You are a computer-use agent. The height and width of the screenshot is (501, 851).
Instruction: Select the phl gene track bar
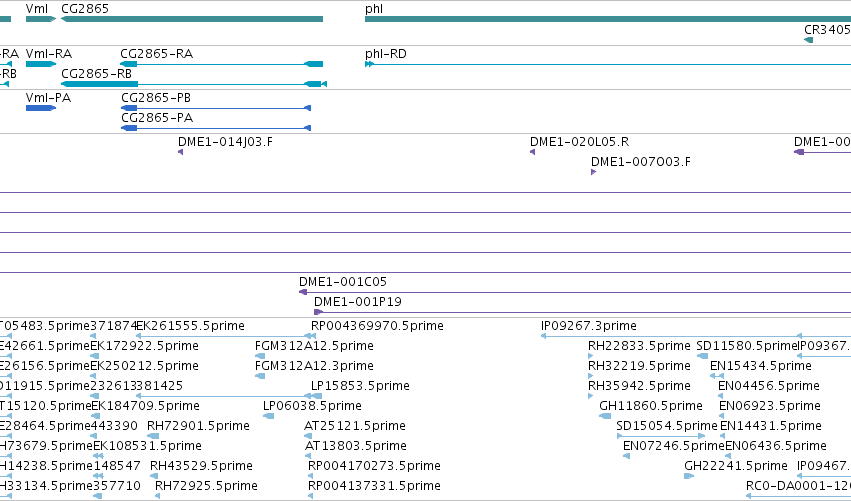coord(608,19)
